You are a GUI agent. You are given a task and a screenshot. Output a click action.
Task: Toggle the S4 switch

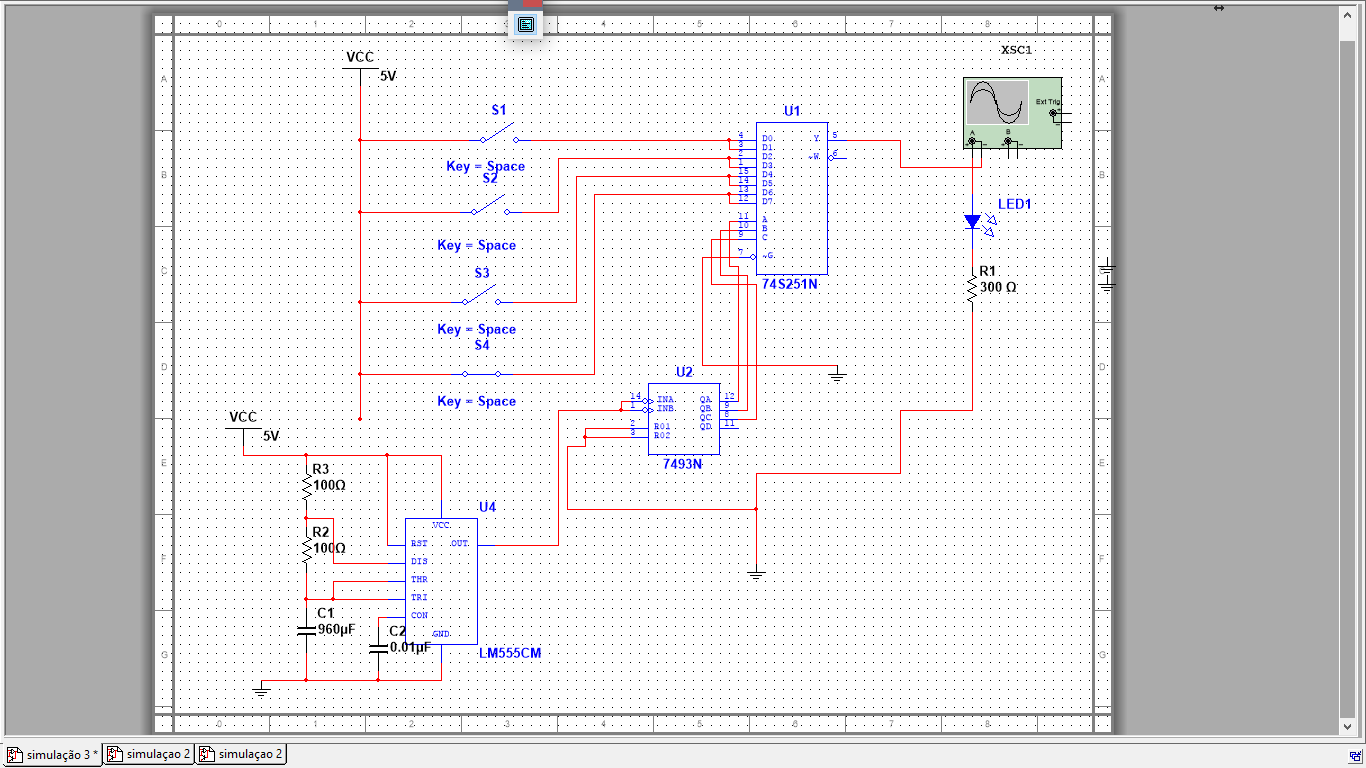click(481, 373)
